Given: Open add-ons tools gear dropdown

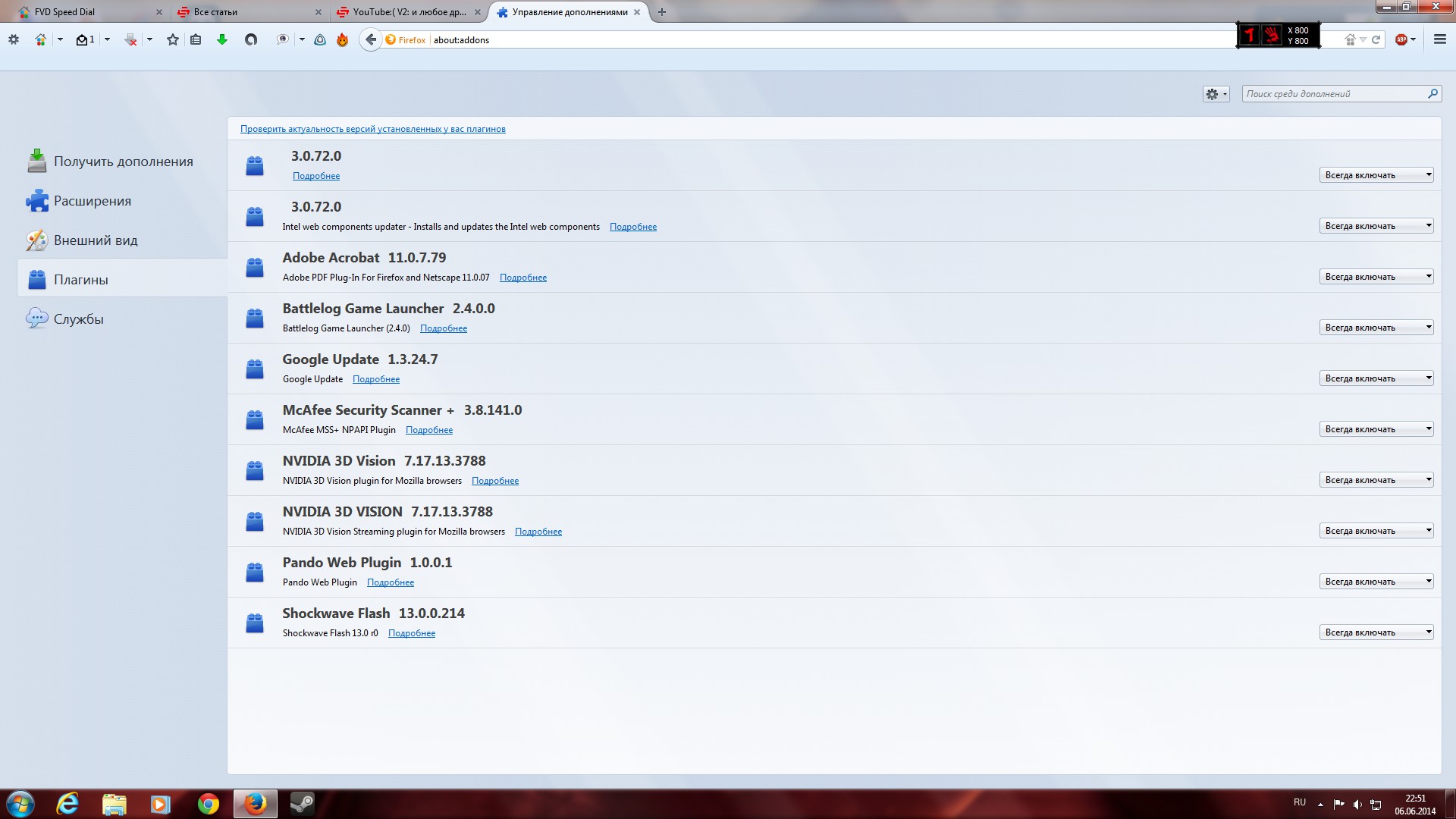Looking at the screenshot, I should [x=1216, y=94].
